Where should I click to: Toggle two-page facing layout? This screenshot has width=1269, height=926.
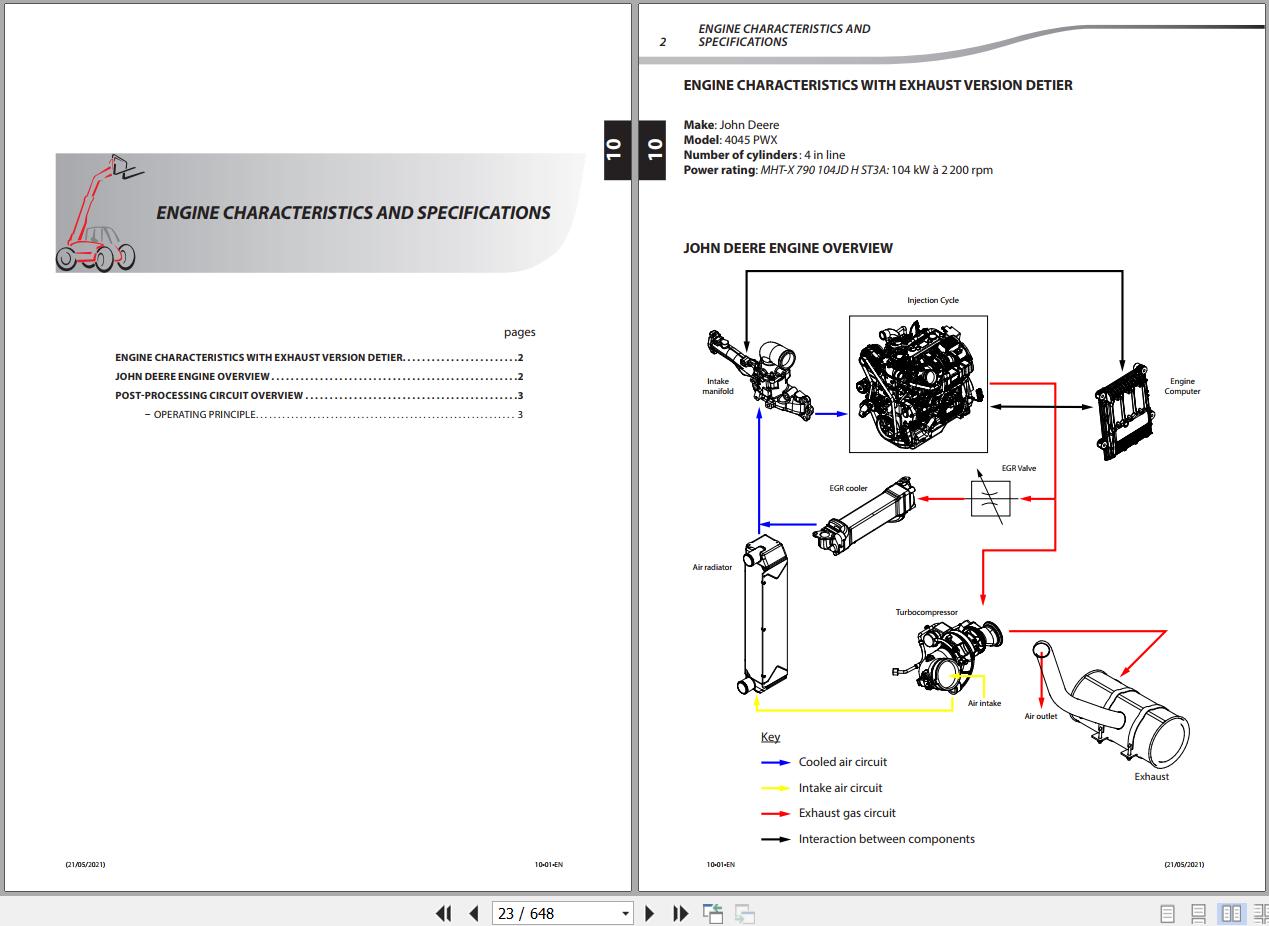(x=1232, y=913)
